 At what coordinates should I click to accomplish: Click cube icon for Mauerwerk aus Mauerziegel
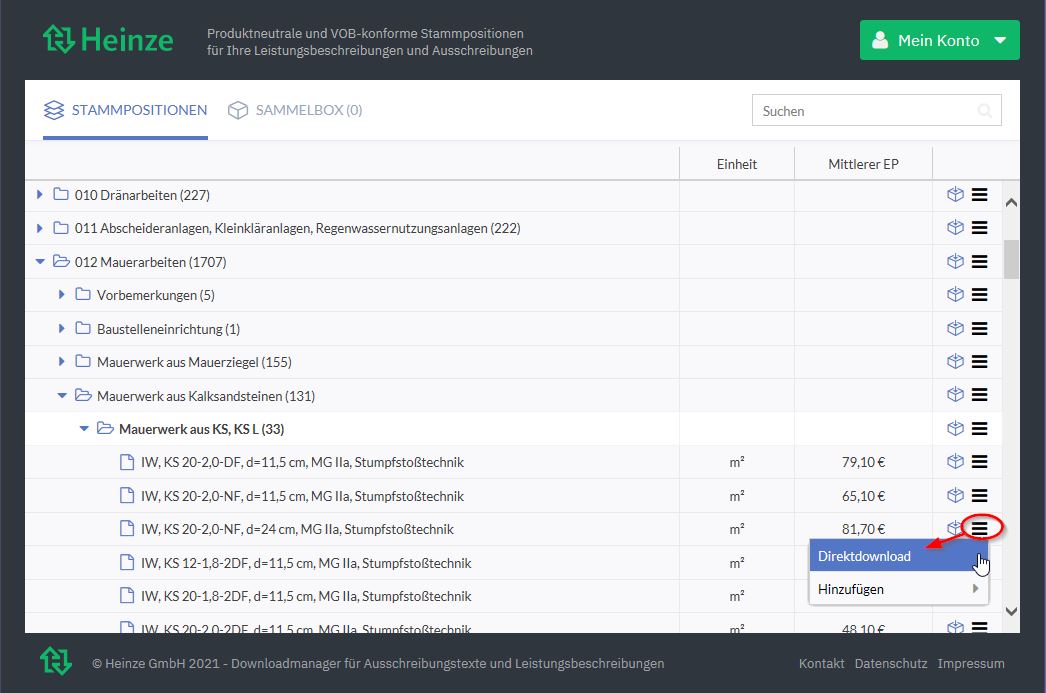click(955, 362)
